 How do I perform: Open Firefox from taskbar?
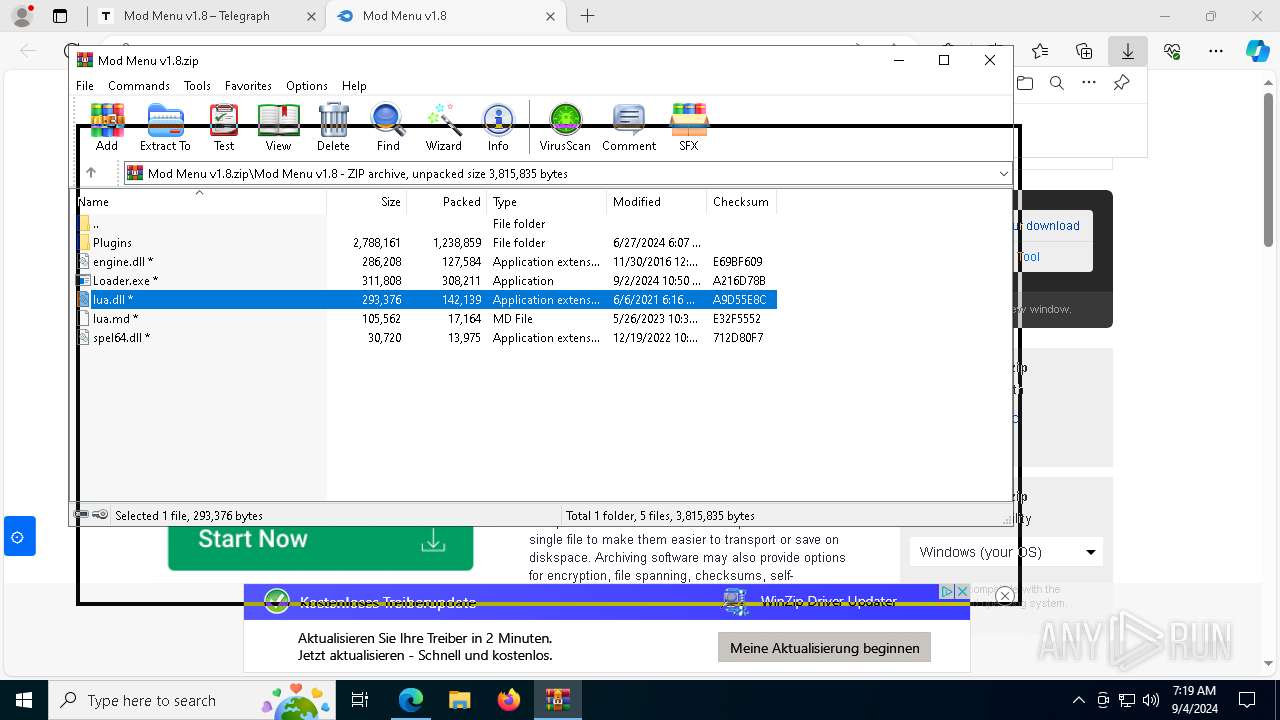pyautogui.click(x=509, y=700)
